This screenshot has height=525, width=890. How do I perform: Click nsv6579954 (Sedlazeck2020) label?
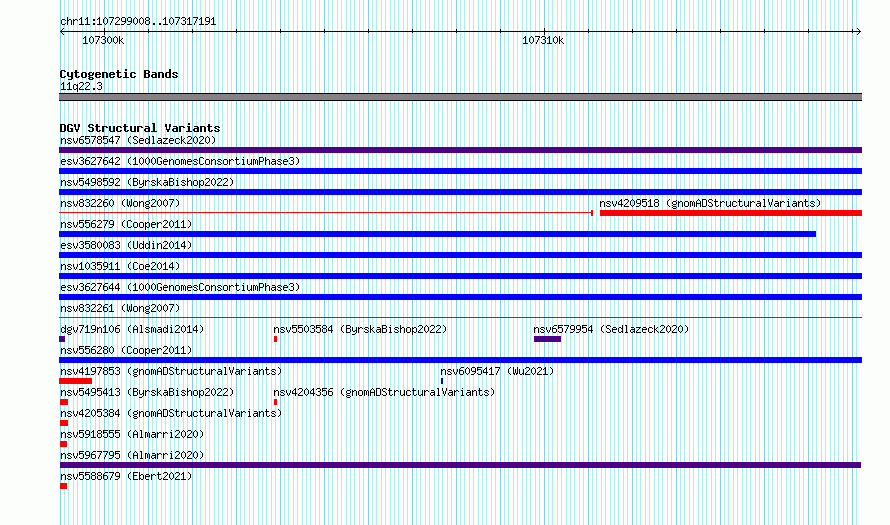tap(611, 329)
